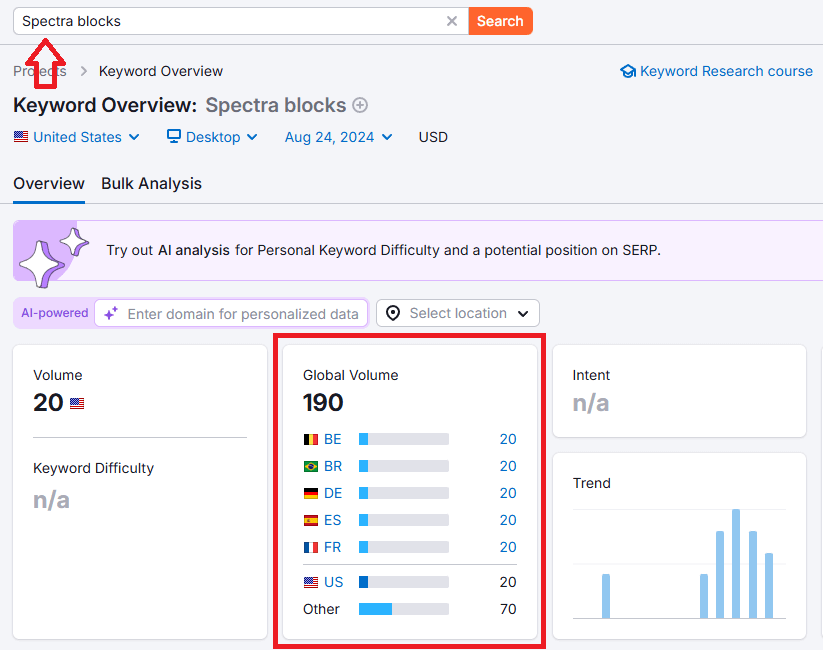Click the Belgium flag icon
823x650 pixels.
[x=311, y=439]
